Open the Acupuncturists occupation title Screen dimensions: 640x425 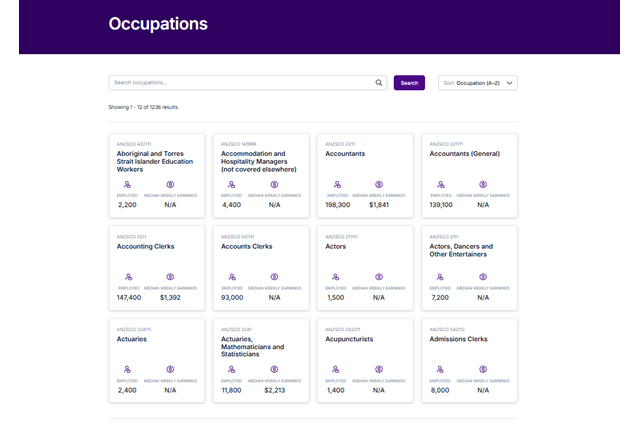(x=349, y=339)
